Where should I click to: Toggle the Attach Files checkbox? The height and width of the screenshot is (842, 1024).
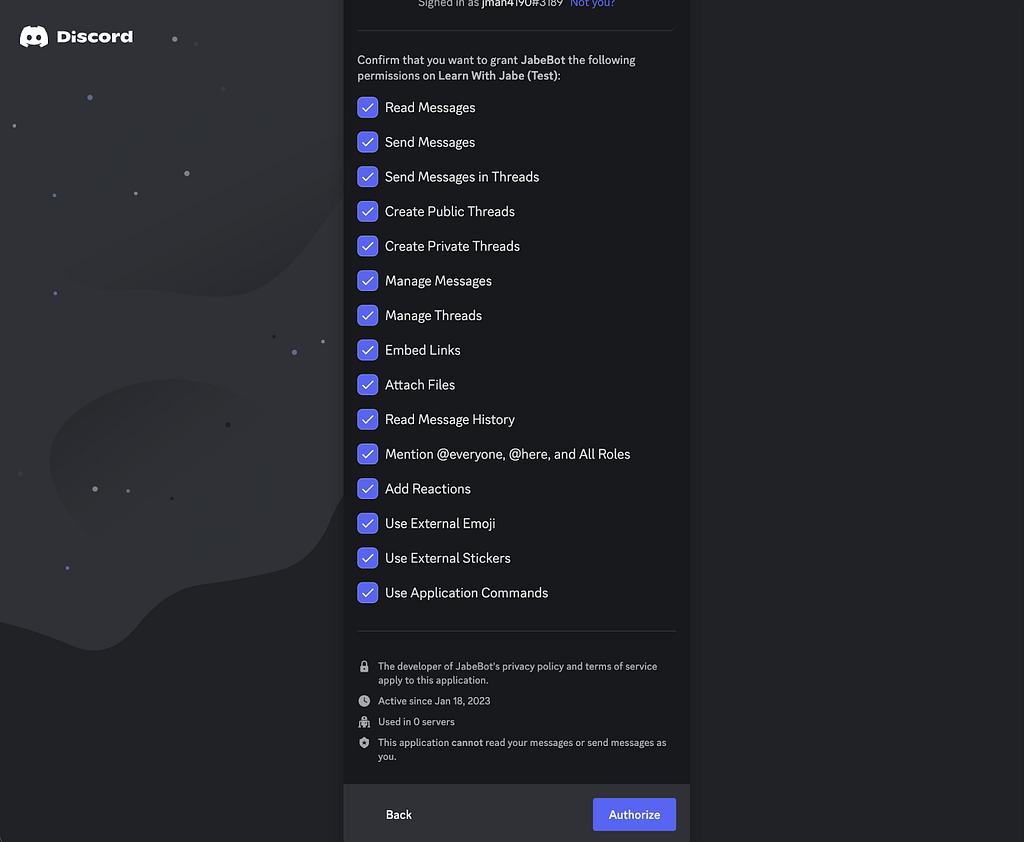click(368, 384)
